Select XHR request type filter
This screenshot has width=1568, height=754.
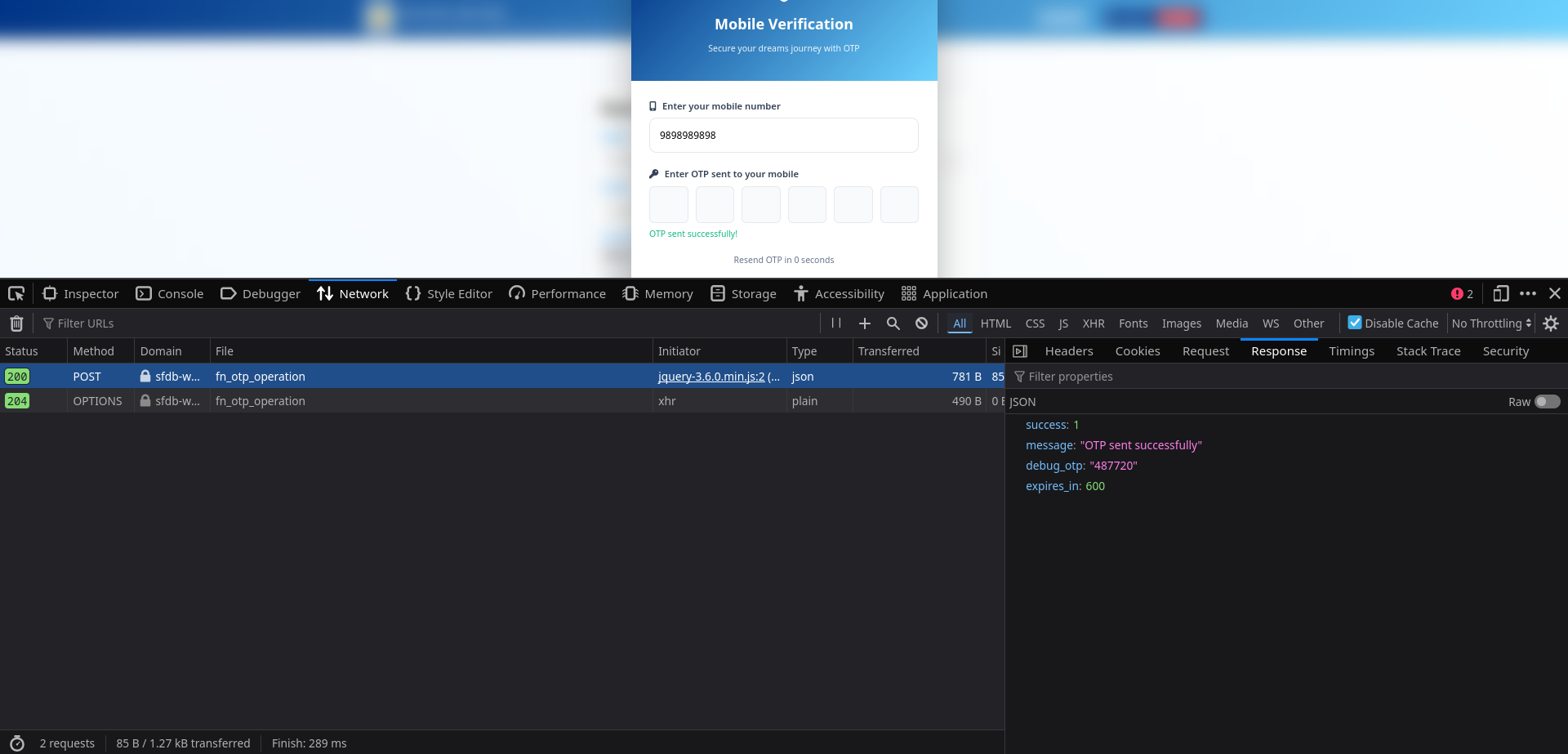[x=1094, y=323]
